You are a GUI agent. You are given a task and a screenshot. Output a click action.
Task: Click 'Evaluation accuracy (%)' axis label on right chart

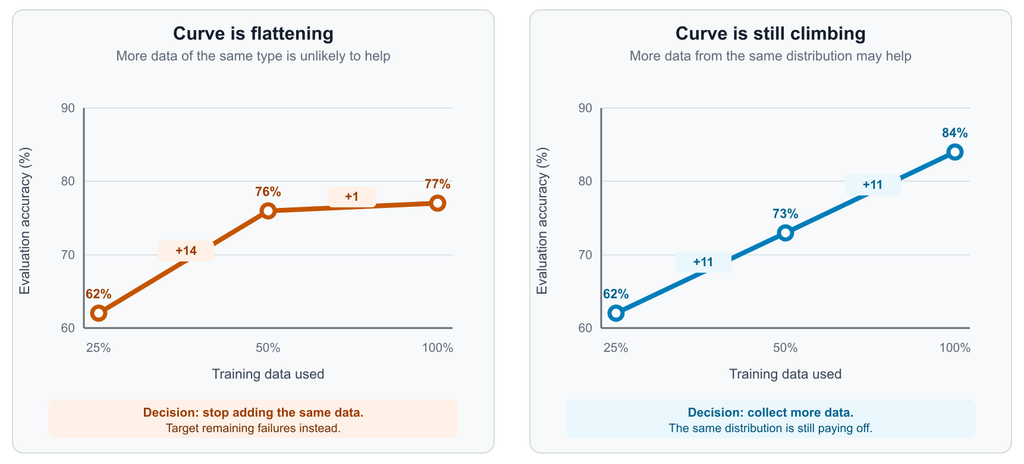[542, 220]
